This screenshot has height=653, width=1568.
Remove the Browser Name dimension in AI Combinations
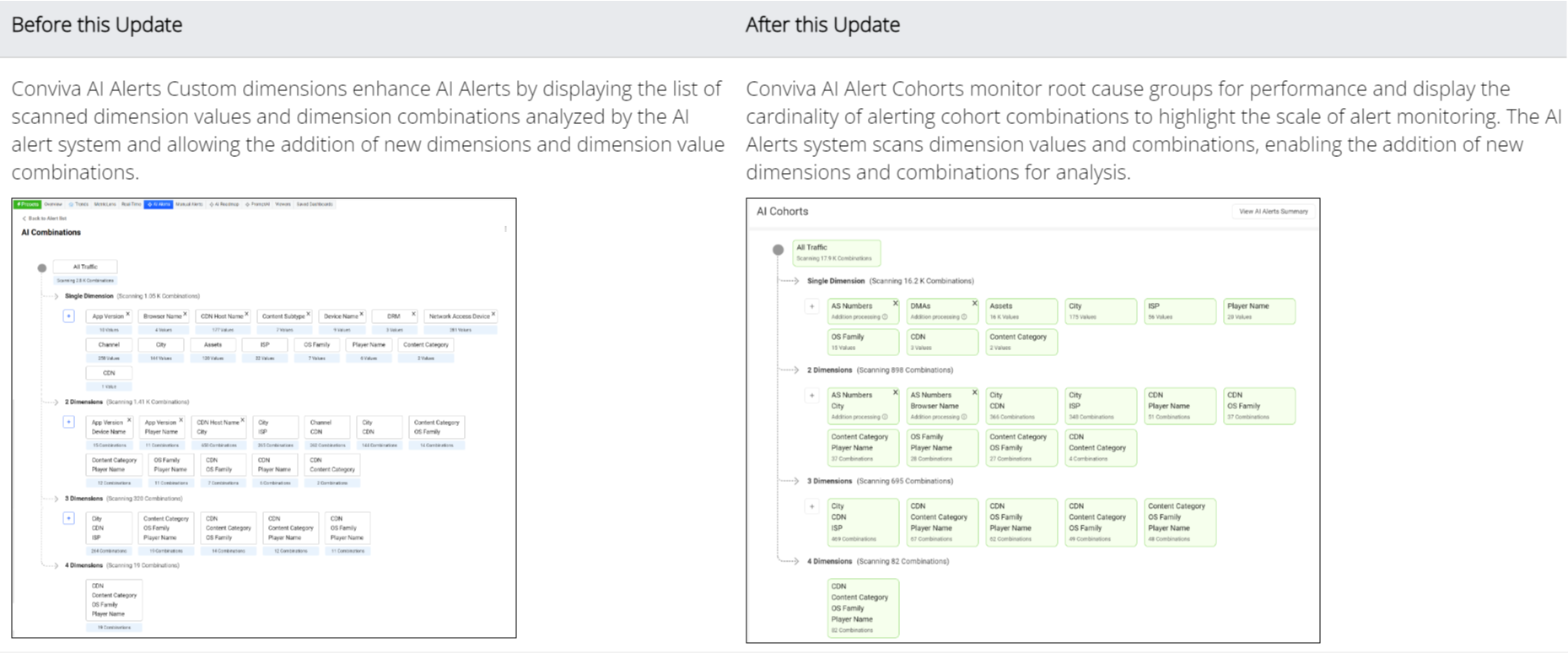pos(185,314)
